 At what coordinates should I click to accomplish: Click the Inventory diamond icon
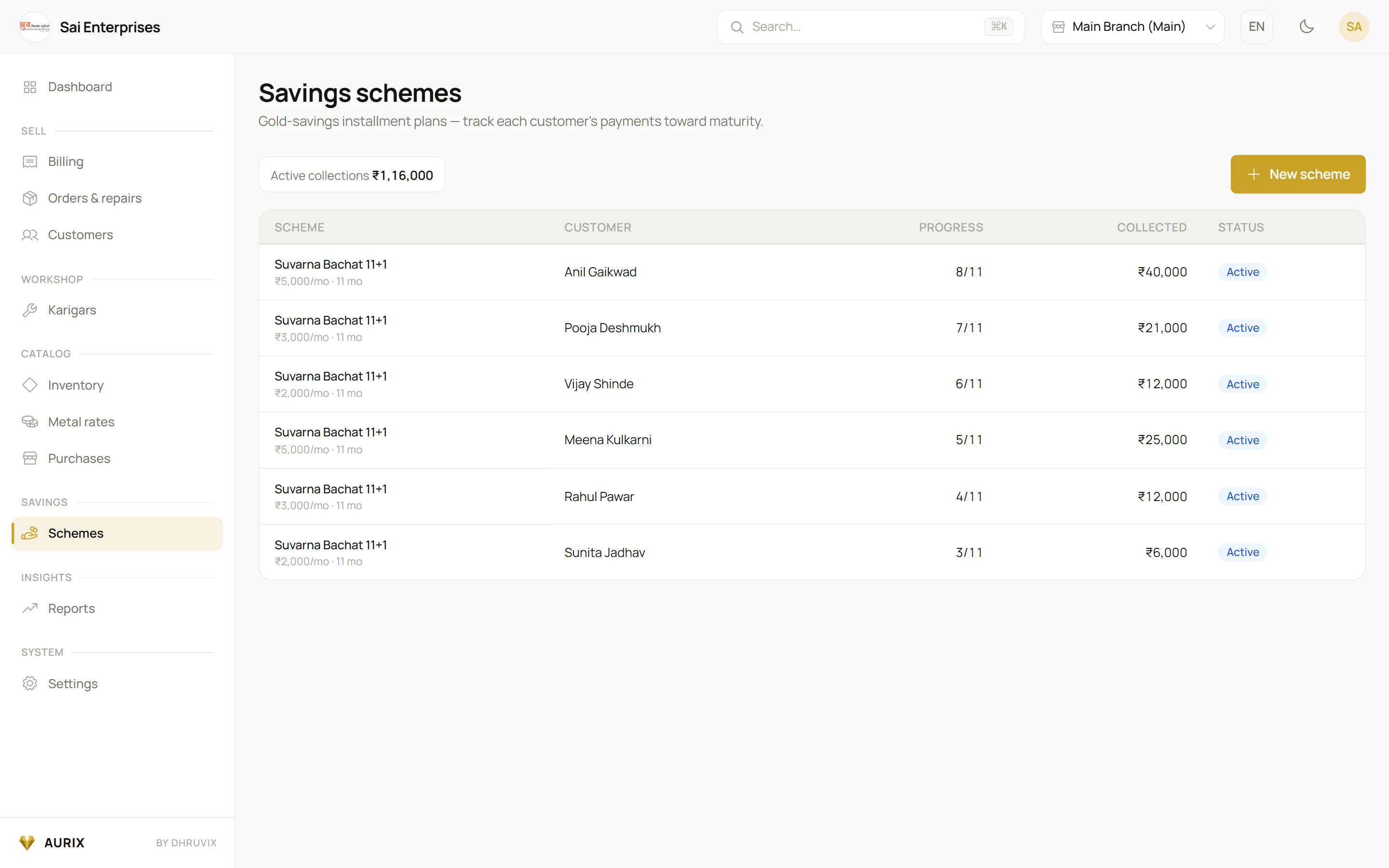point(30,385)
